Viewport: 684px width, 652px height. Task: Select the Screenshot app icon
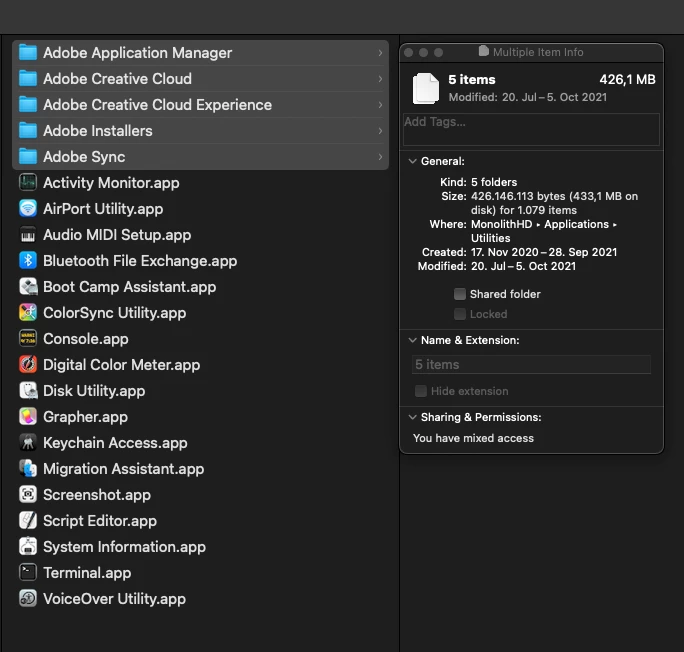(x=28, y=495)
